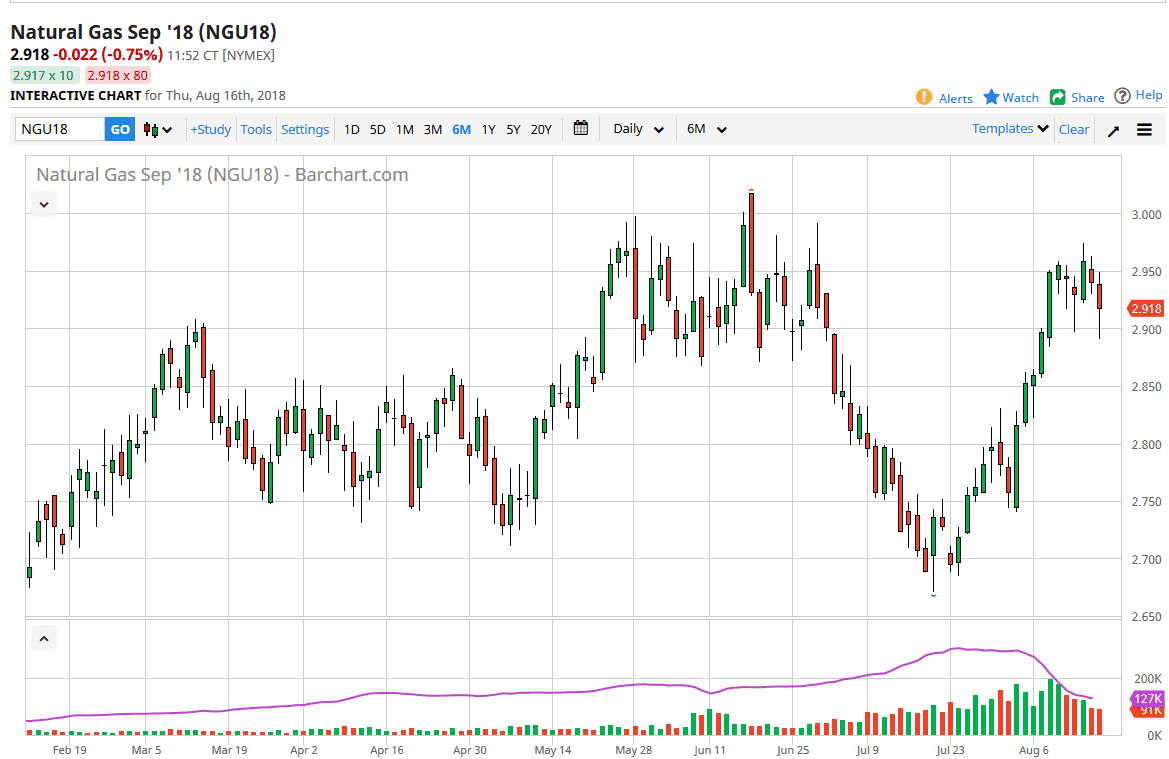Click the GO button
The image size is (1169, 759).
(120, 129)
